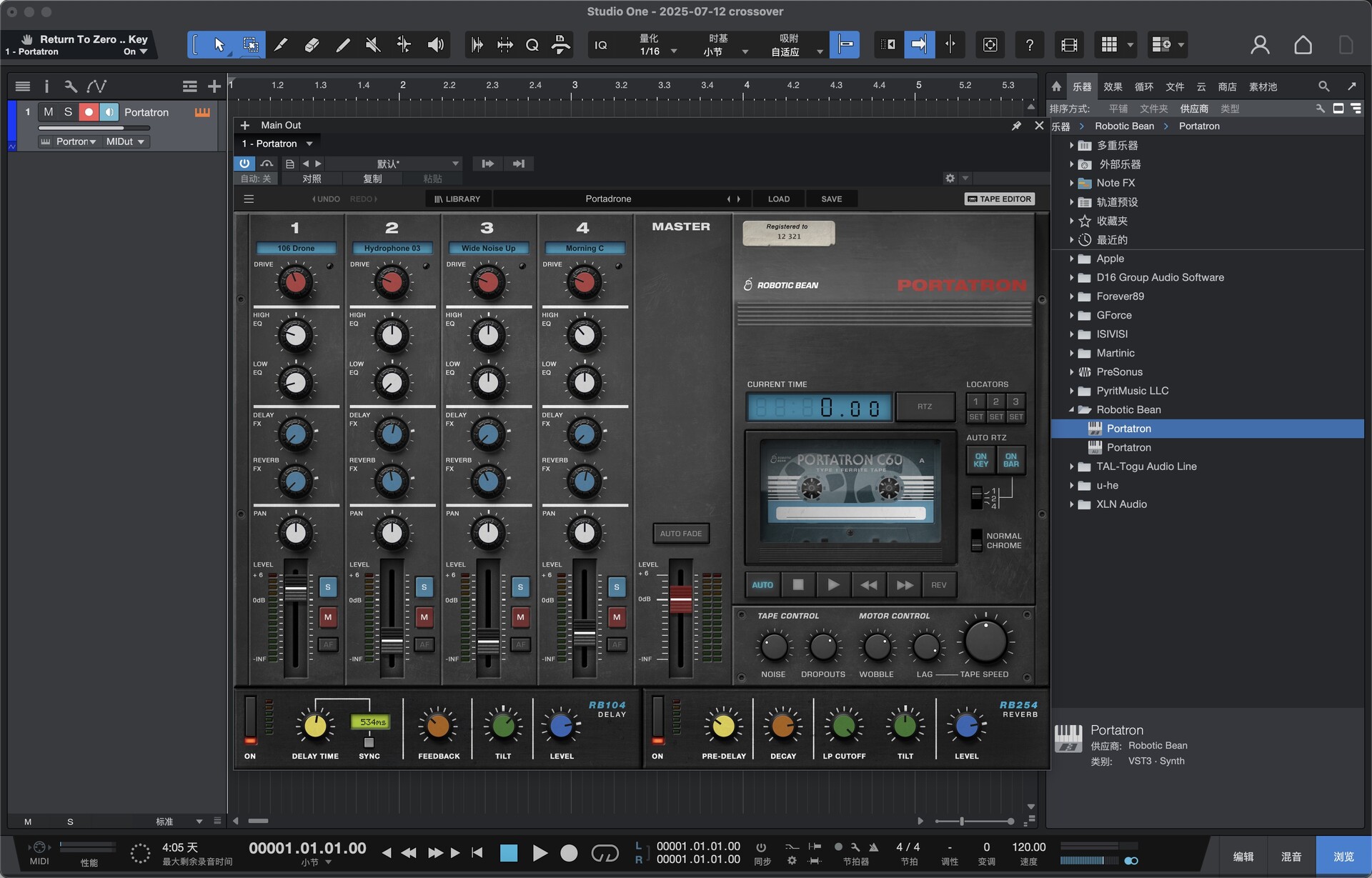Solo the Portatron track
The image size is (1372, 878).
click(68, 112)
